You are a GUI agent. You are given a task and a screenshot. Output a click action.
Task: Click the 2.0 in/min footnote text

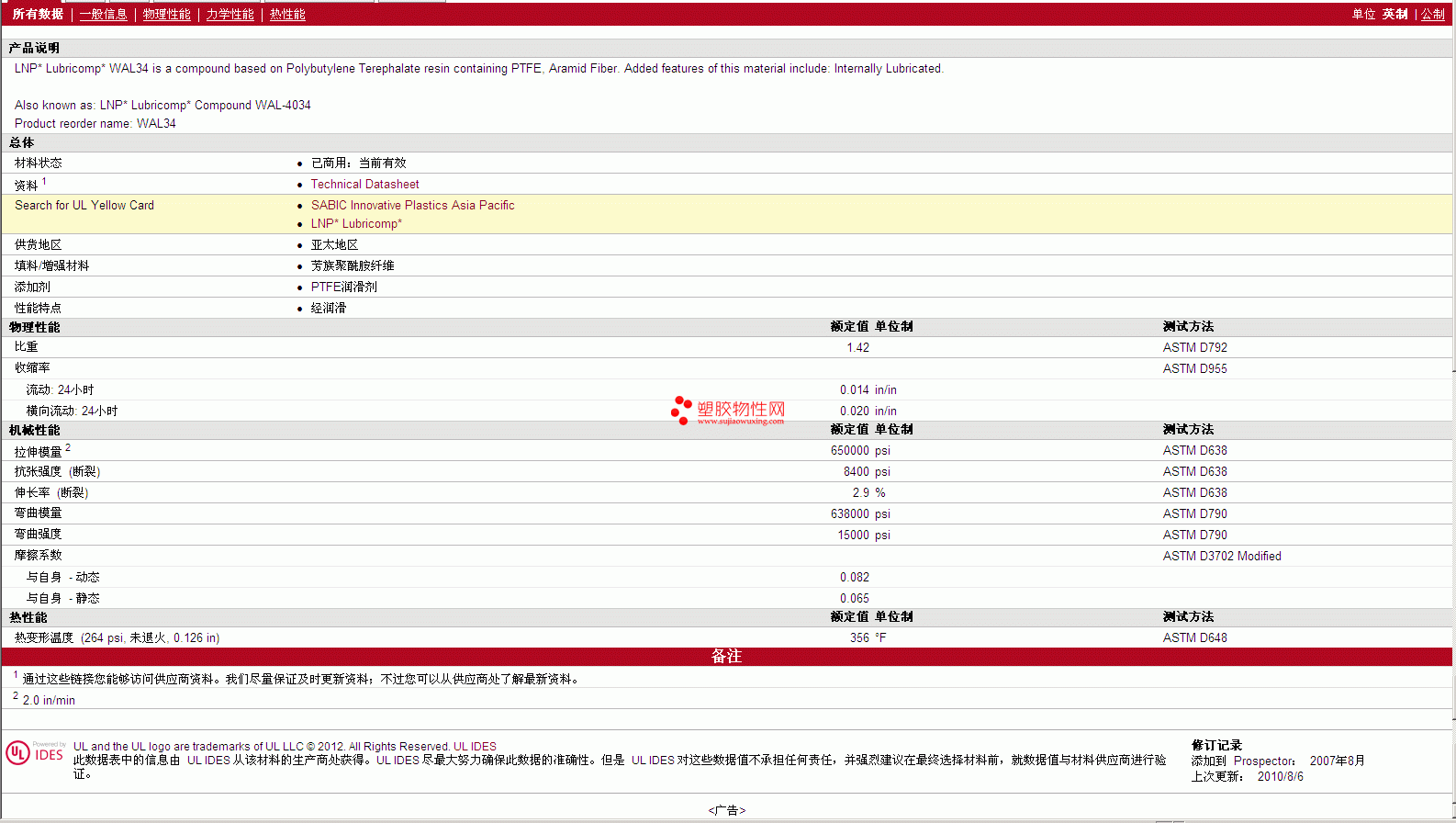click(x=49, y=700)
